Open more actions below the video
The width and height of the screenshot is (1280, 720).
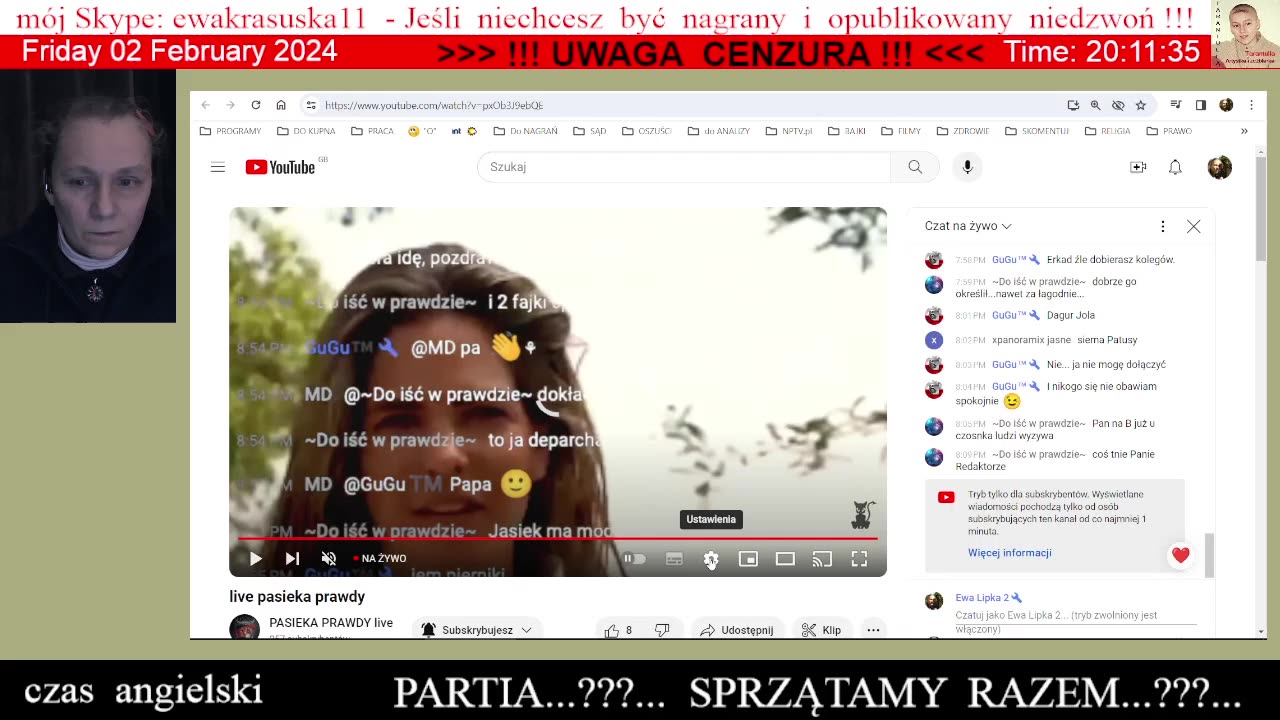pyautogui.click(x=873, y=630)
